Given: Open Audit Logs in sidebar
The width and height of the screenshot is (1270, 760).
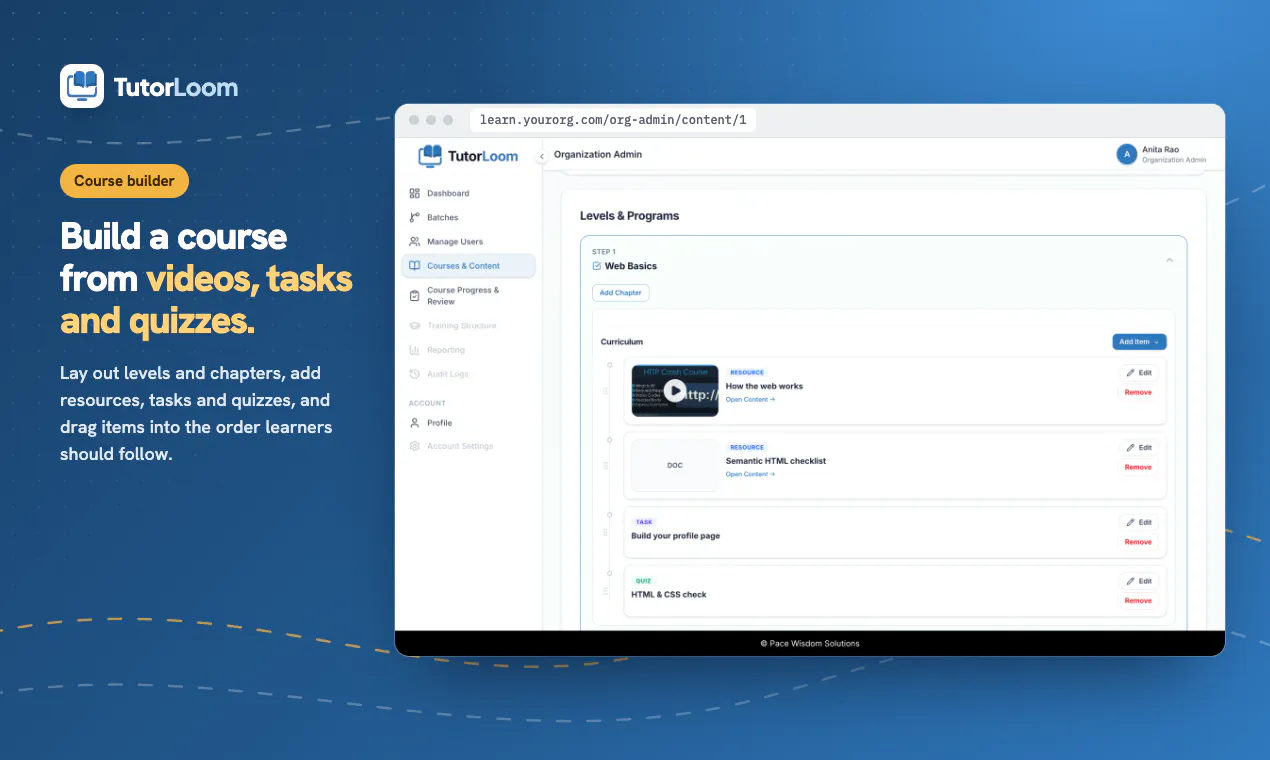Looking at the screenshot, I should 468,374.
